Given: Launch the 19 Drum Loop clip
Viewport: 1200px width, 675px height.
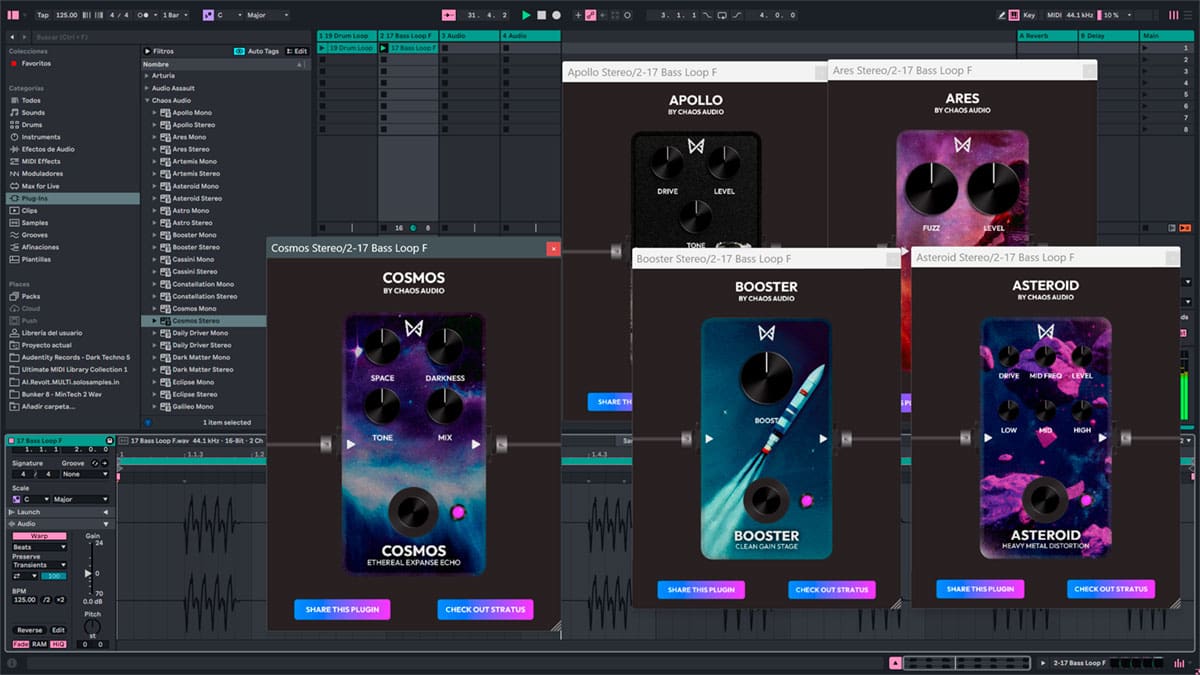Looking at the screenshot, I should (x=323, y=48).
